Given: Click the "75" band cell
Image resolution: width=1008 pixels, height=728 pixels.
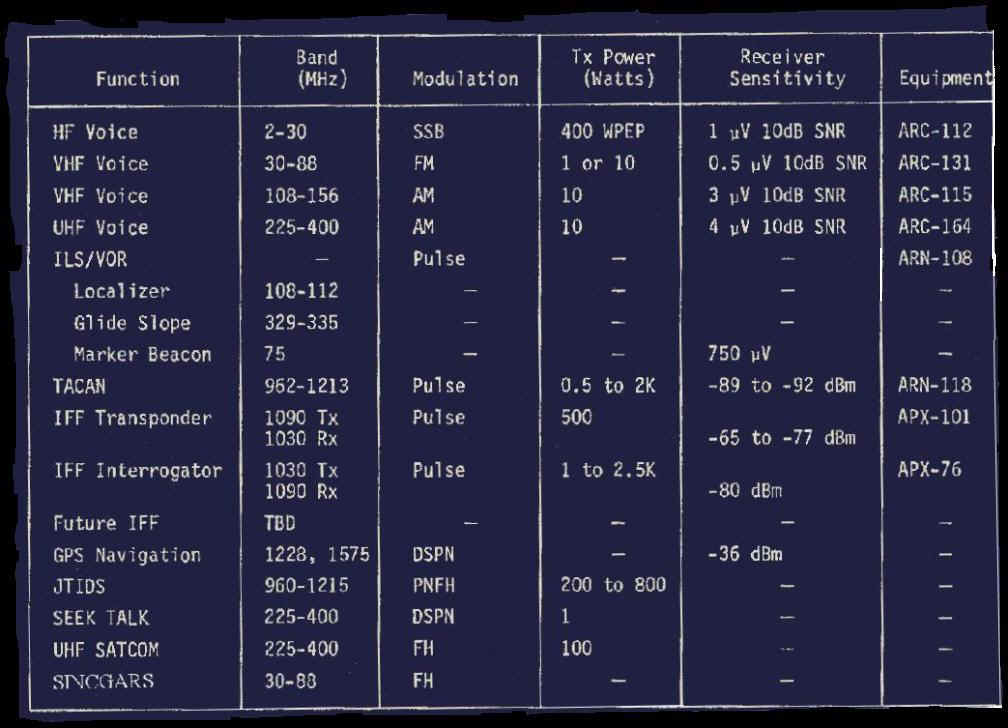Looking at the screenshot, I should coord(275,354).
